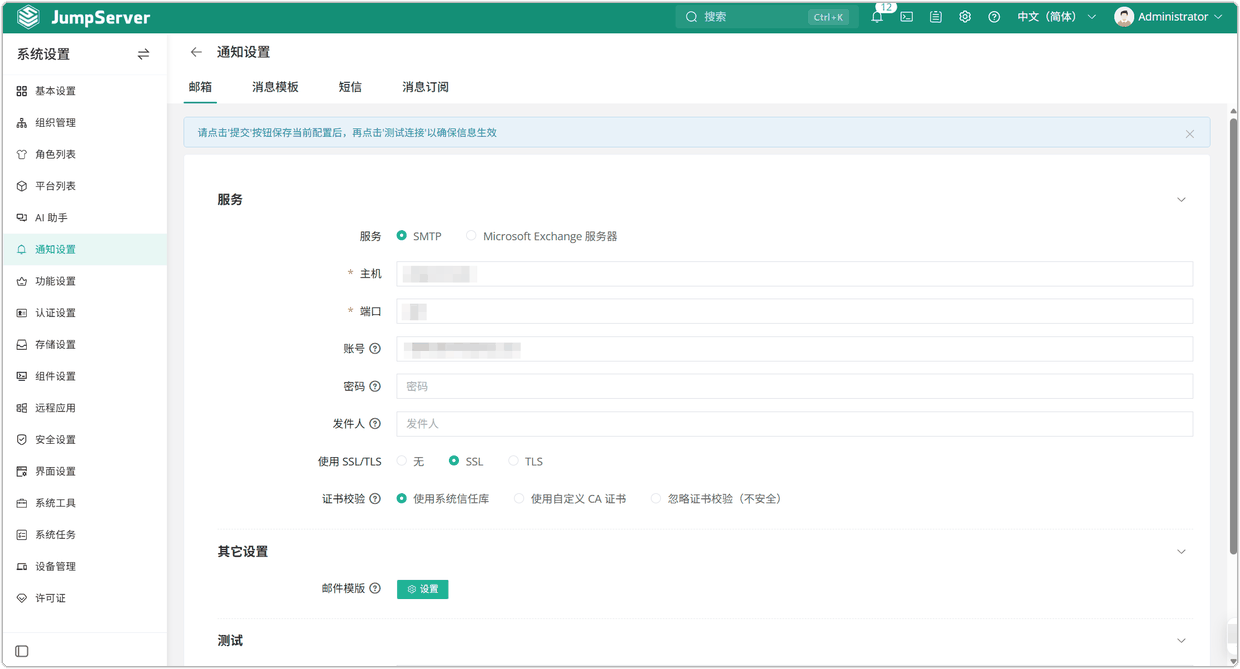Viewport: 1240px width, 669px height.
Task: Switch to the 消息订阅 tab
Action: click(425, 87)
